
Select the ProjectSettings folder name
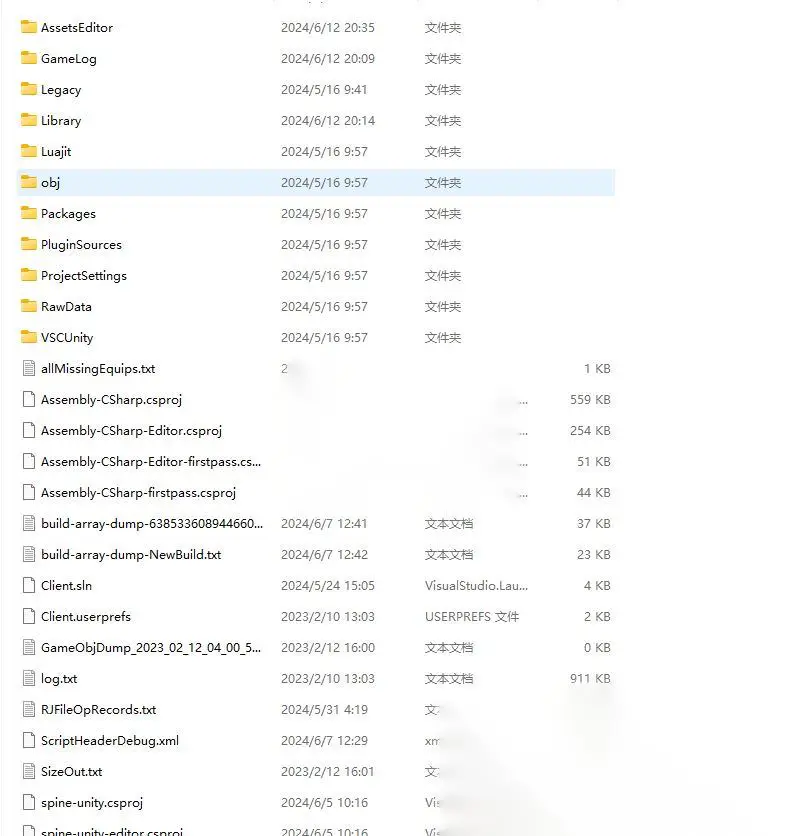[84, 276]
